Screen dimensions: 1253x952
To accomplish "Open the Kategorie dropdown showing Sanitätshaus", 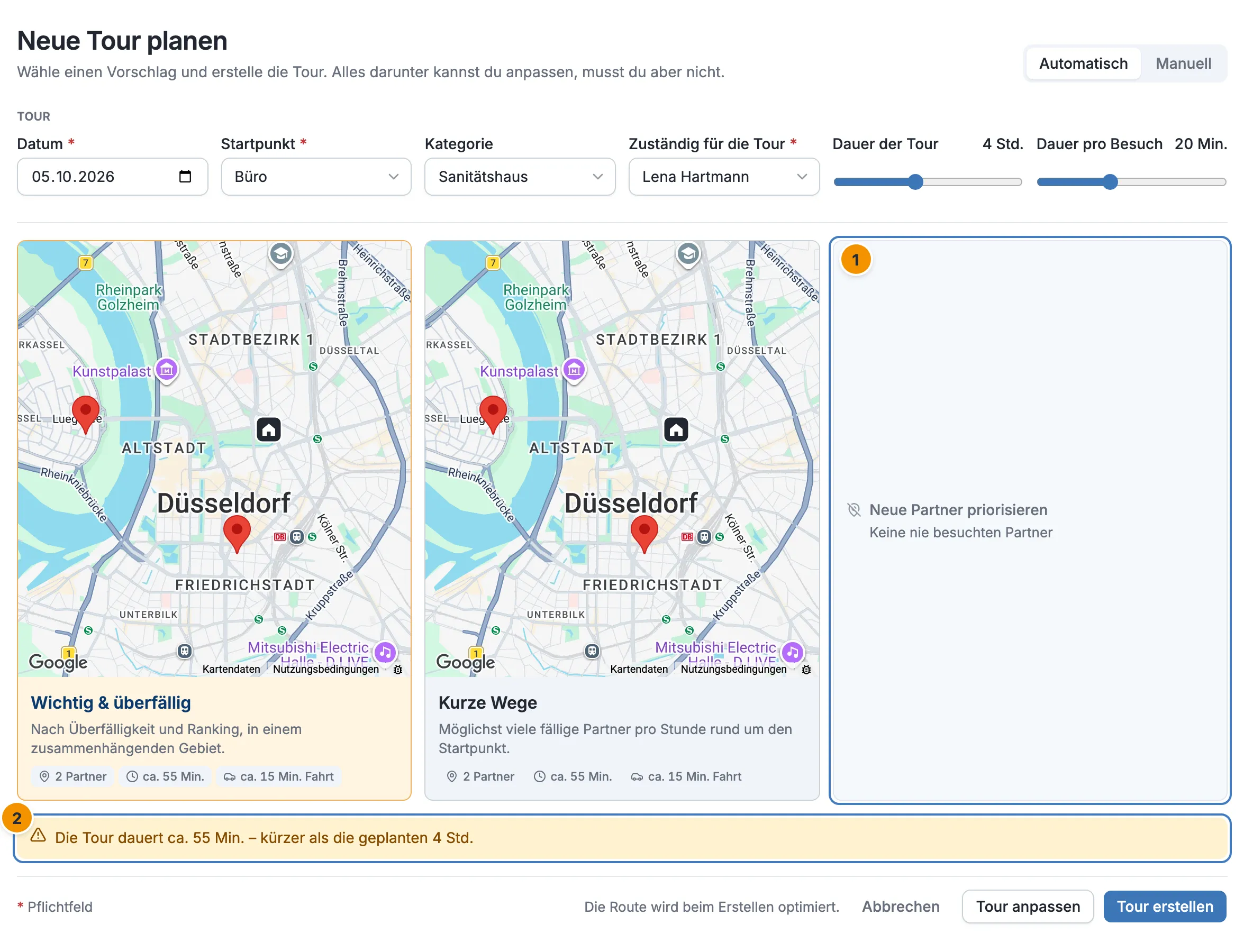I will (x=520, y=177).
